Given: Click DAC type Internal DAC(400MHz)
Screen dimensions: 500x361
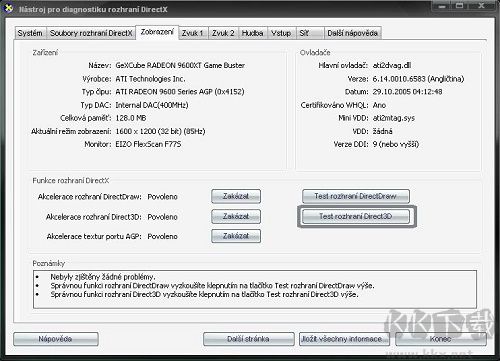Looking at the screenshot, I should point(152,105).
